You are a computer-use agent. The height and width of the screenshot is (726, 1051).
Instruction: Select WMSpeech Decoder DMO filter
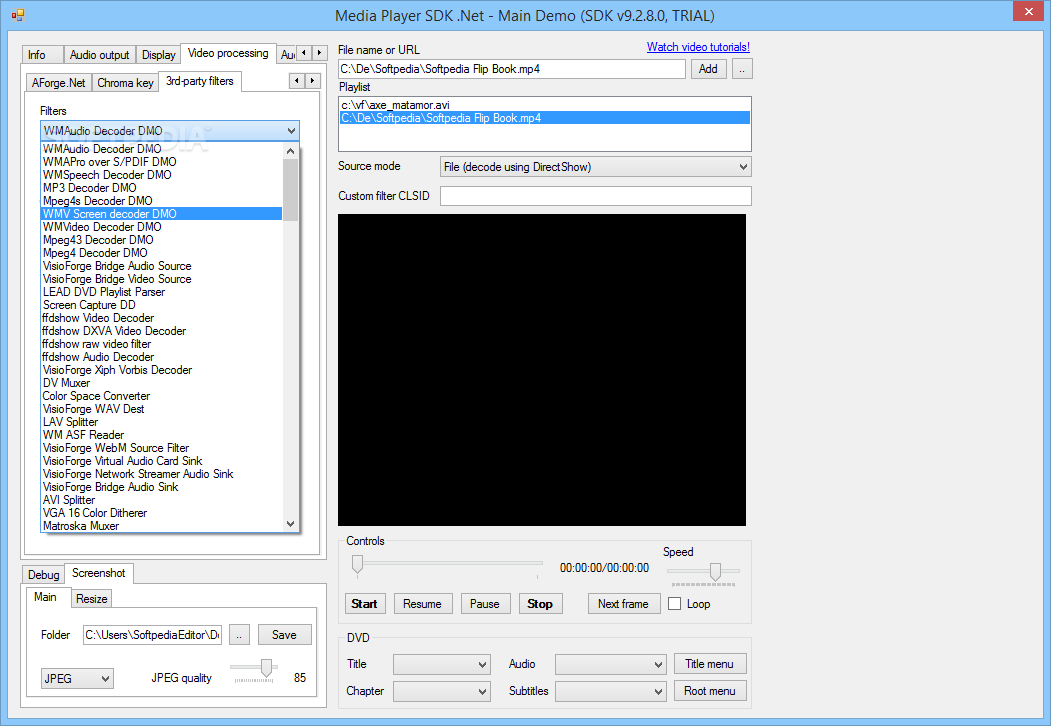162,175
